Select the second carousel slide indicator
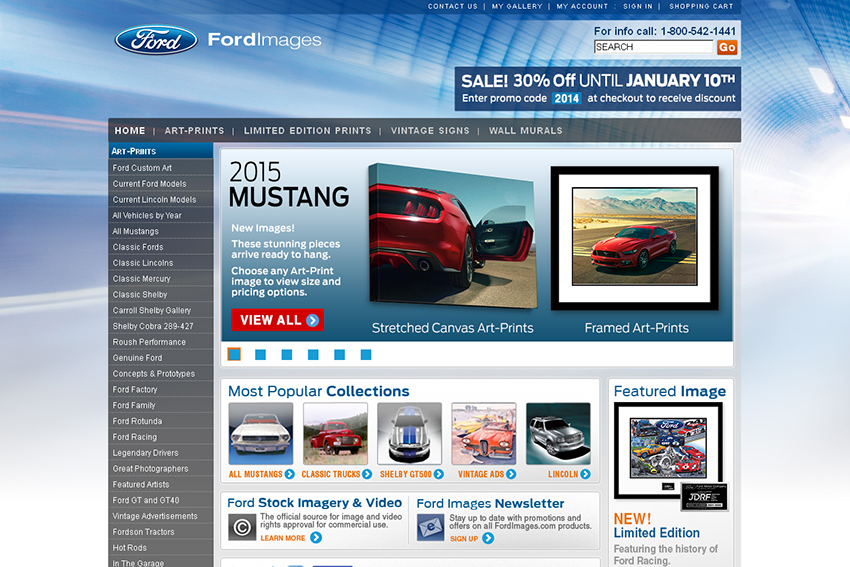Image resolution: width=850 pixels, height=567 pixels. 260,355
